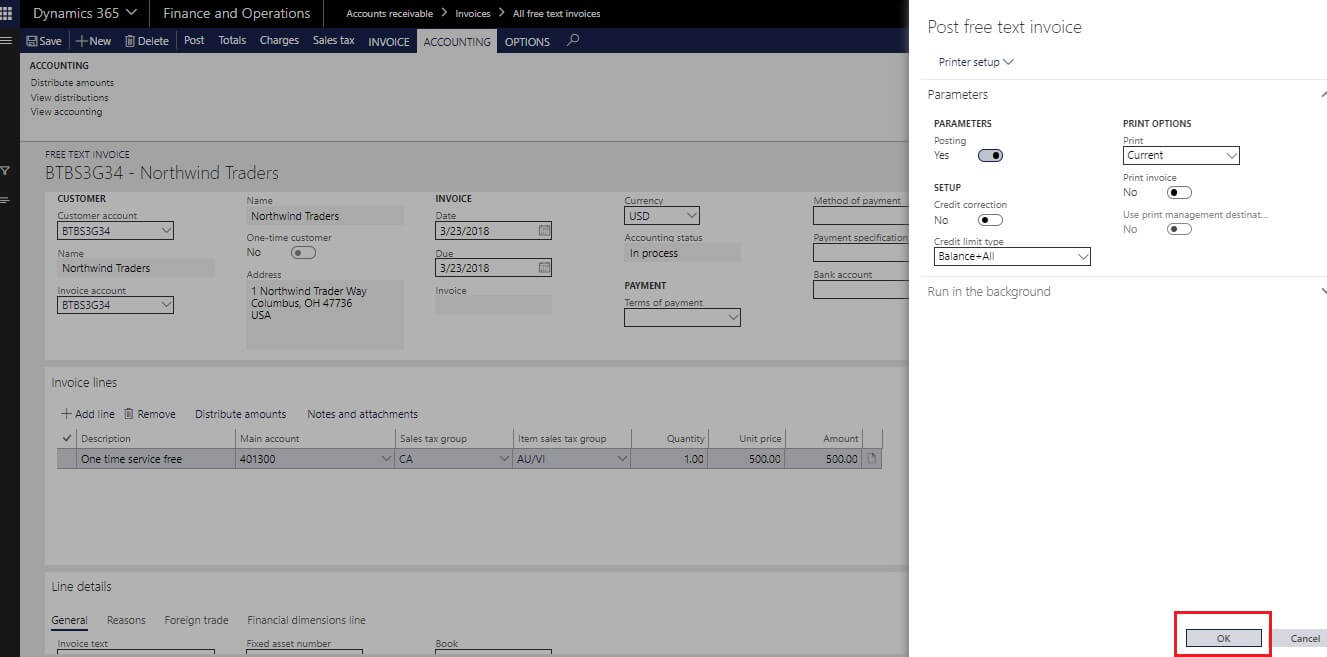Create a new invoice with the New button
The height and width of the screenshot is (657, 1327).
click(94, 41)
